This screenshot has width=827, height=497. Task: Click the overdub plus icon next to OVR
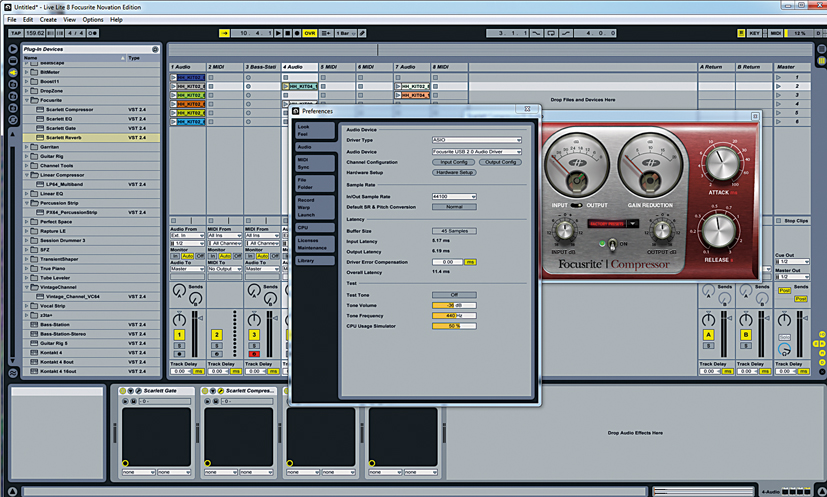coord(325,33)
